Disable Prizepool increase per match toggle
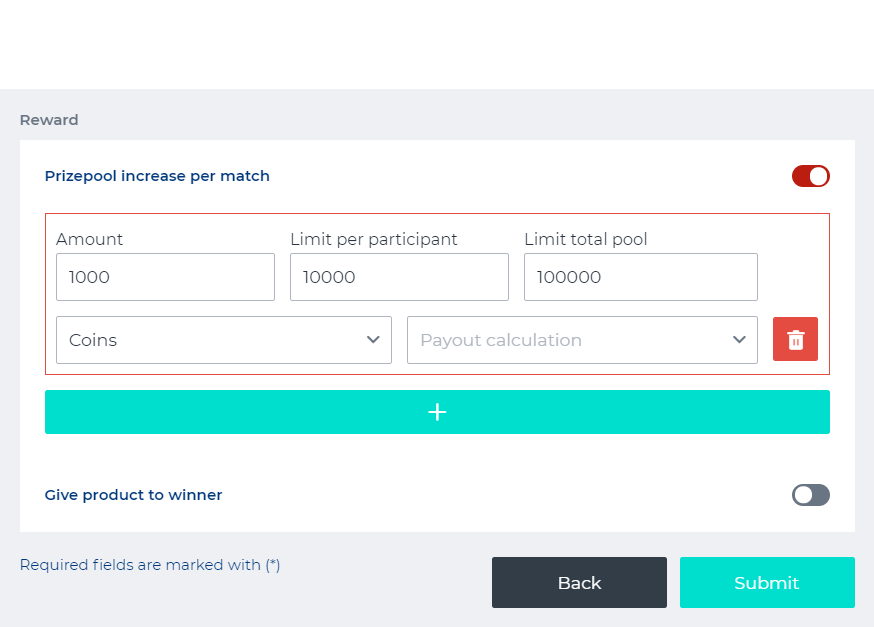The height and width of the screenshot is (627, 874). point(810,176)
